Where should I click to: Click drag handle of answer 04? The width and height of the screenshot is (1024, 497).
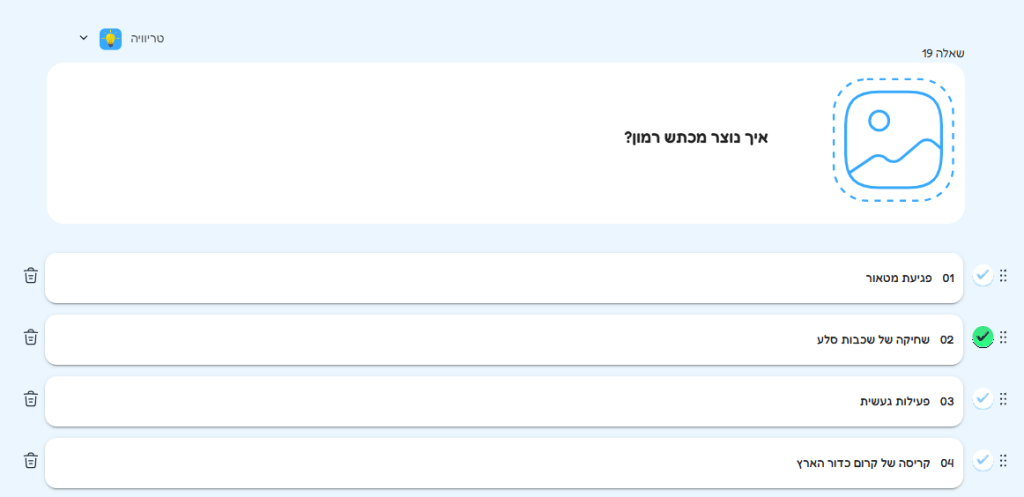click(1003, 461)
